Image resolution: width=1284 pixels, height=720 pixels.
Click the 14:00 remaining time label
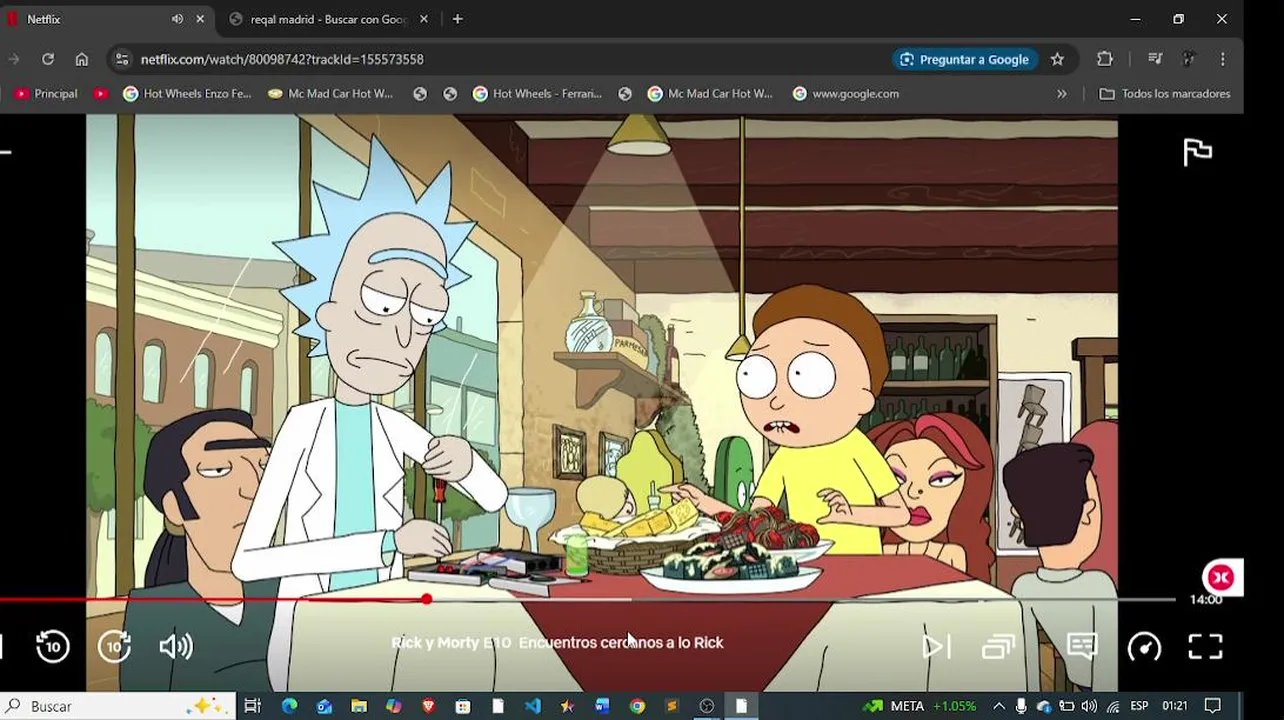1206,599
